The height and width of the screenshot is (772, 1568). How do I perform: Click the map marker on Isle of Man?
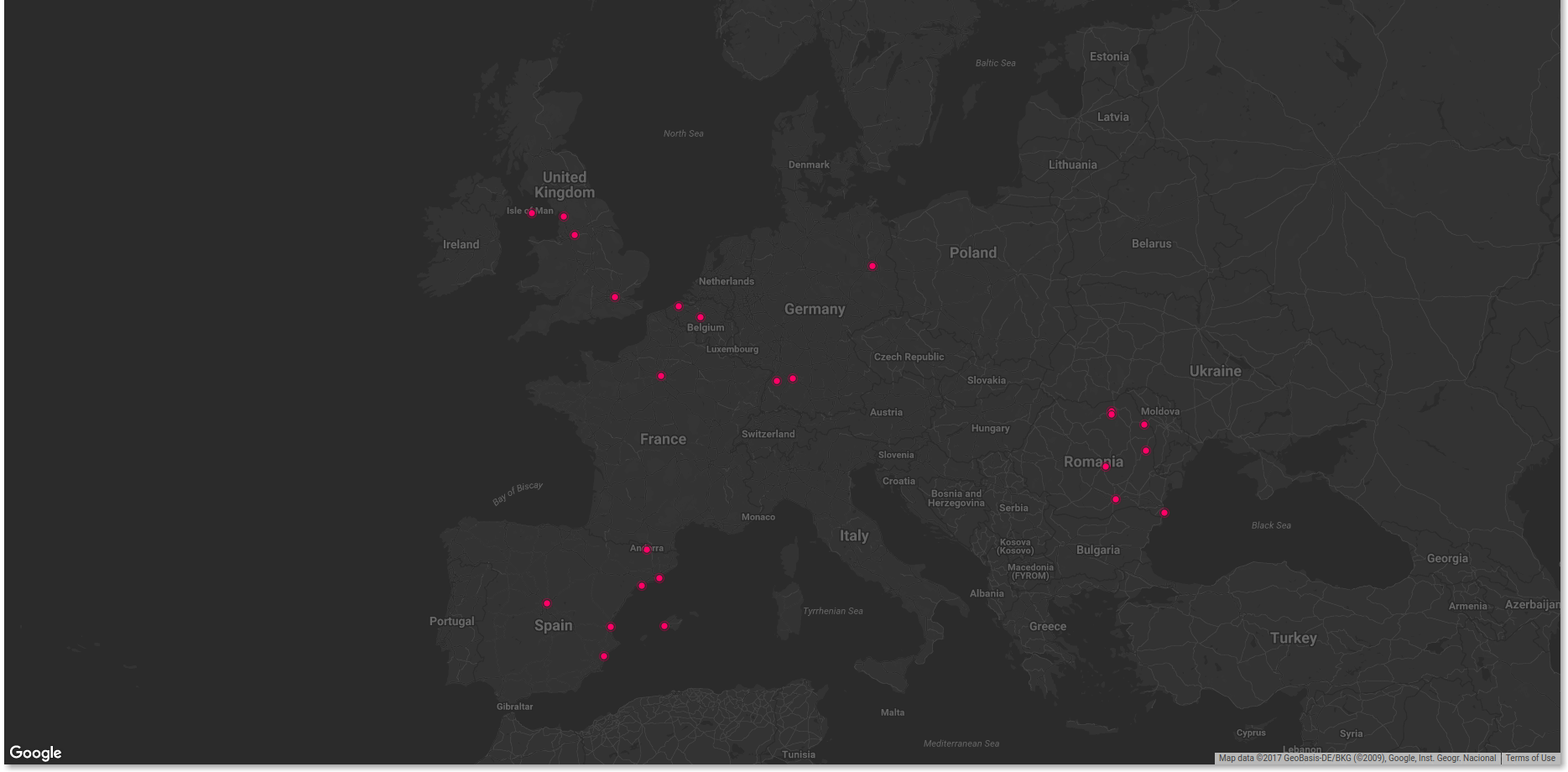(532, 212)
